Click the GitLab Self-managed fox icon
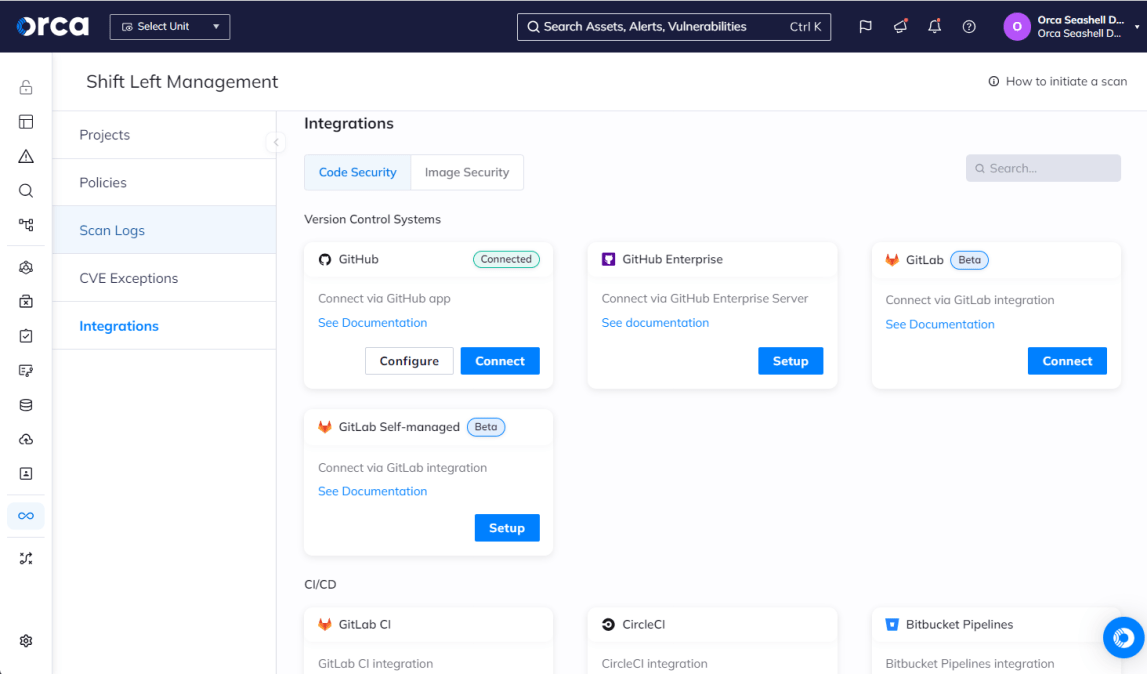The height and width of the screenshot is (674, 1147). click(325, 427)
